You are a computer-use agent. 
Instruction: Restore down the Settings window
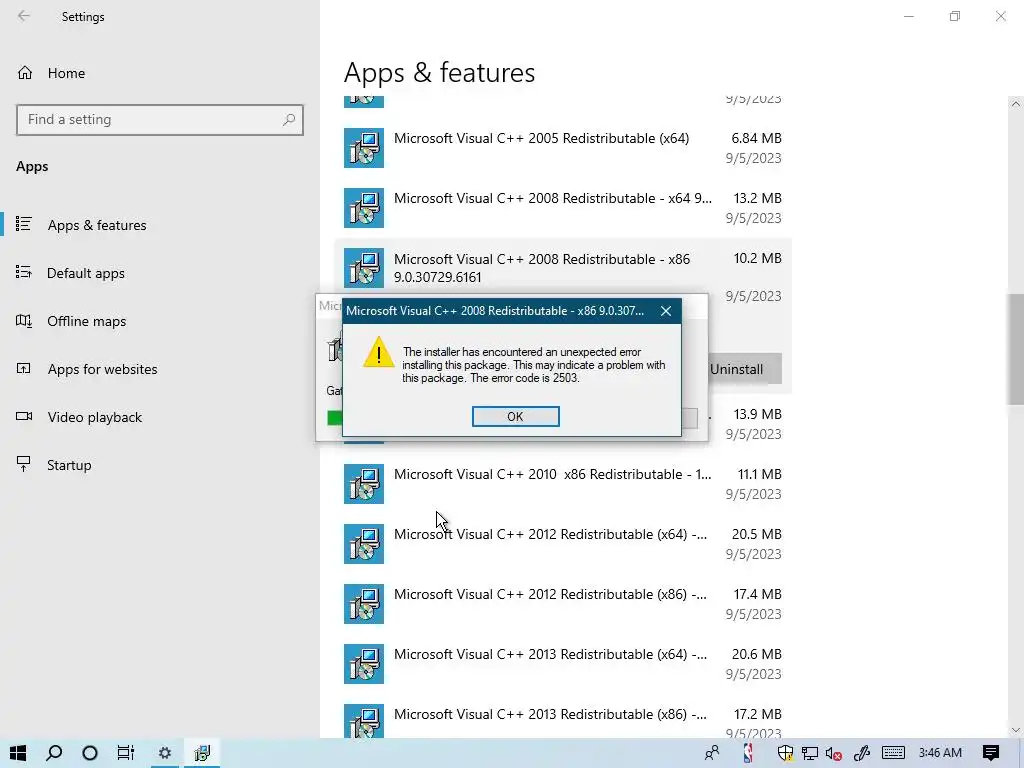(955, 16)
